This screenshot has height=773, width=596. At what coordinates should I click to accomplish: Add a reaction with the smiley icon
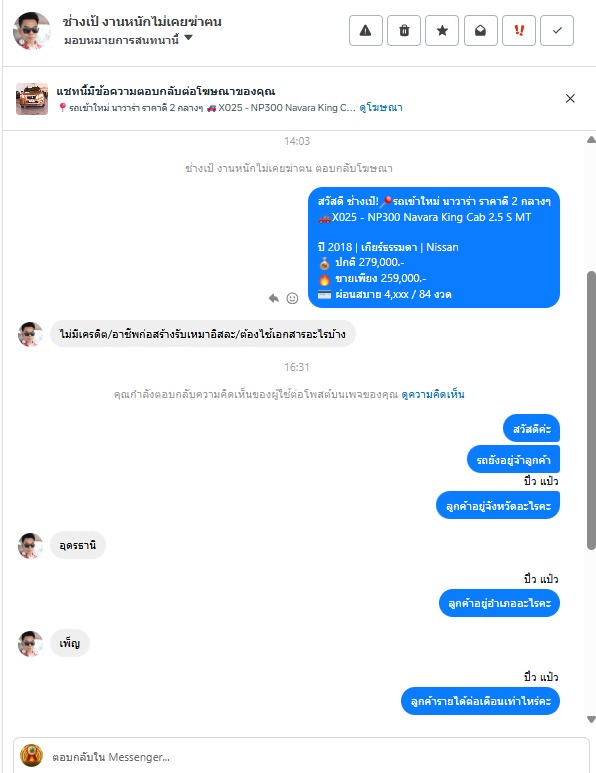(292, 298)
